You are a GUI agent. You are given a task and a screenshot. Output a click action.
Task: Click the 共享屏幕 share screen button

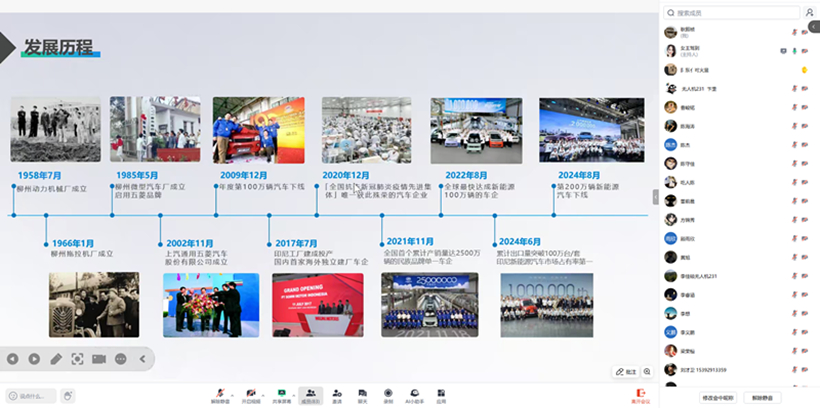click(281, 396)
